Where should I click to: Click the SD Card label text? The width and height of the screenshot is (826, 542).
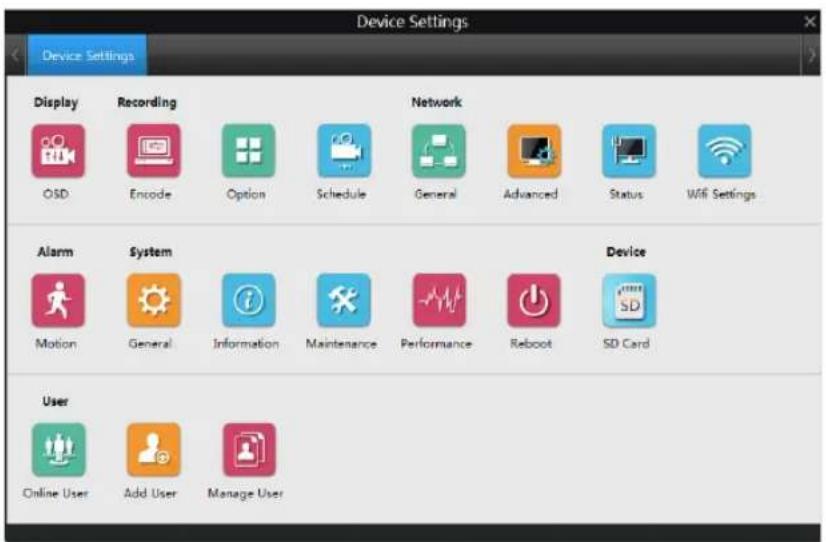click(626, 344)
